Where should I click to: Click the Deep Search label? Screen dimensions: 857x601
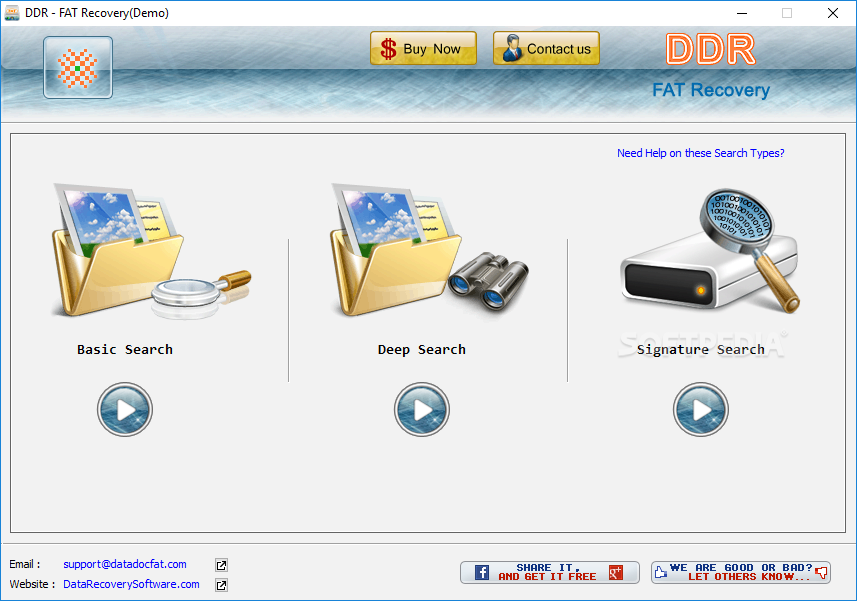tap(421, 350)
